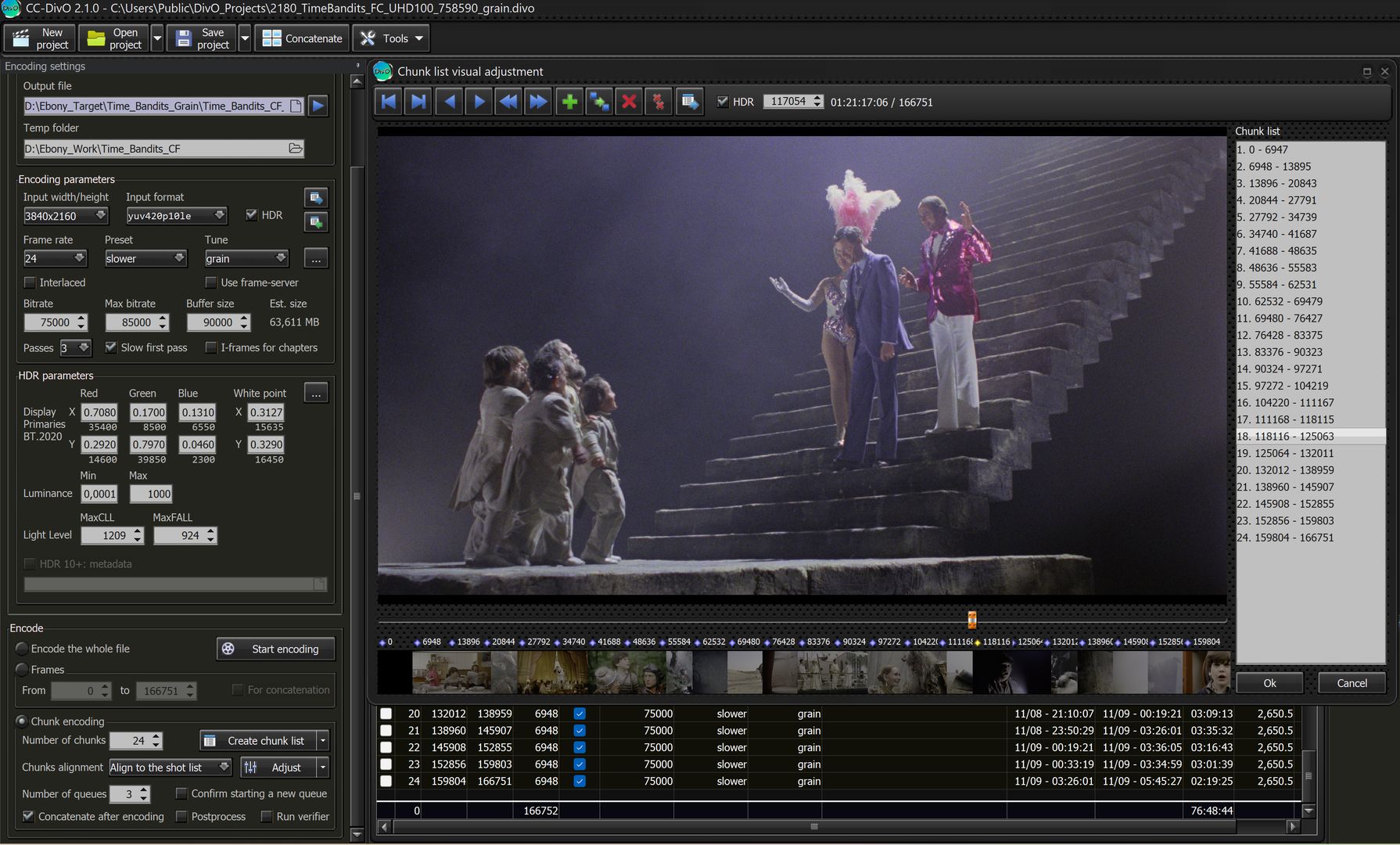
Task: Open the Tools menu
Action: tap(391, 38)
